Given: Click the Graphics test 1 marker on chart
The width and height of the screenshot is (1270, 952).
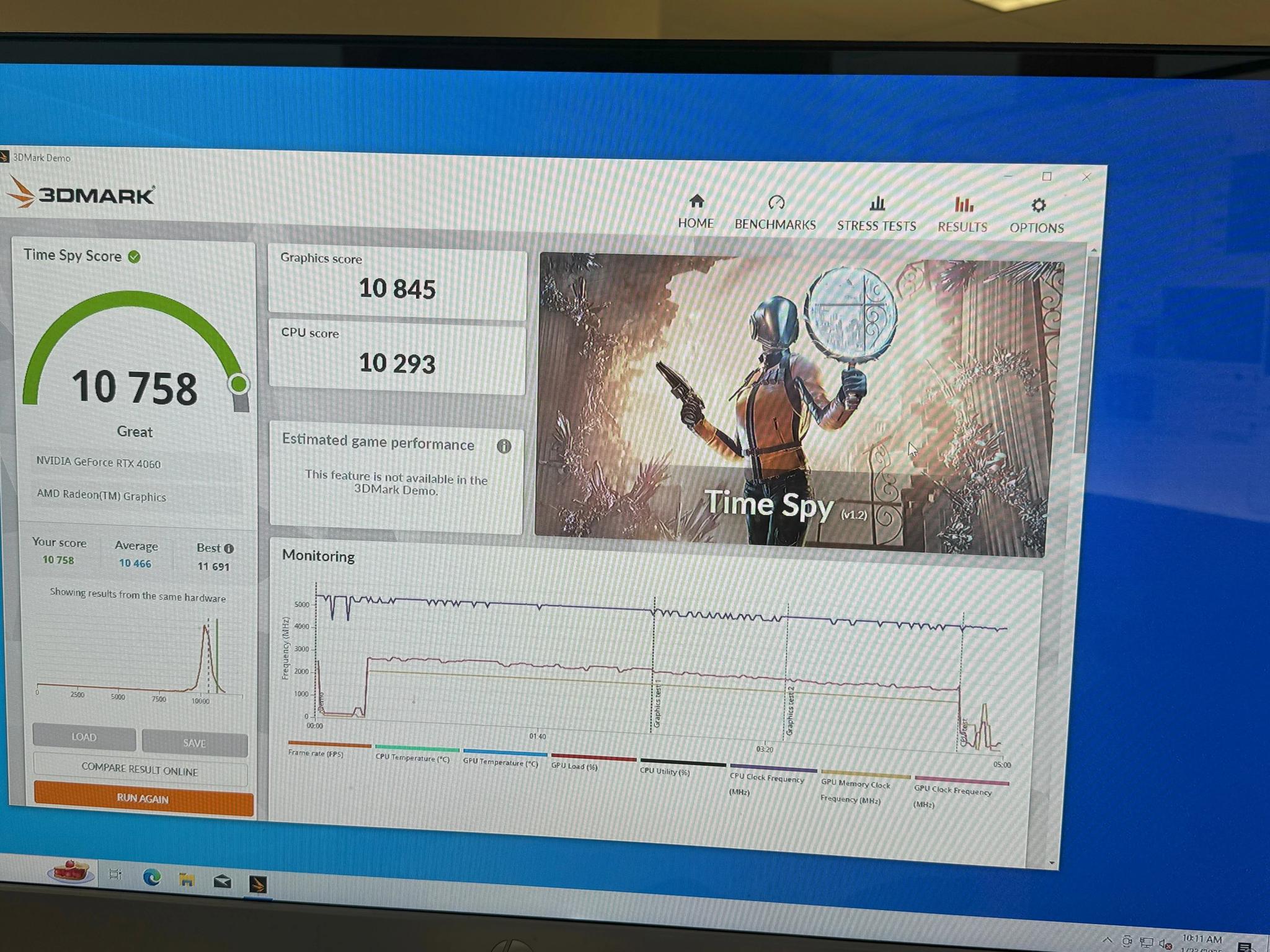Looking at the screenshot, I should 657,703.
